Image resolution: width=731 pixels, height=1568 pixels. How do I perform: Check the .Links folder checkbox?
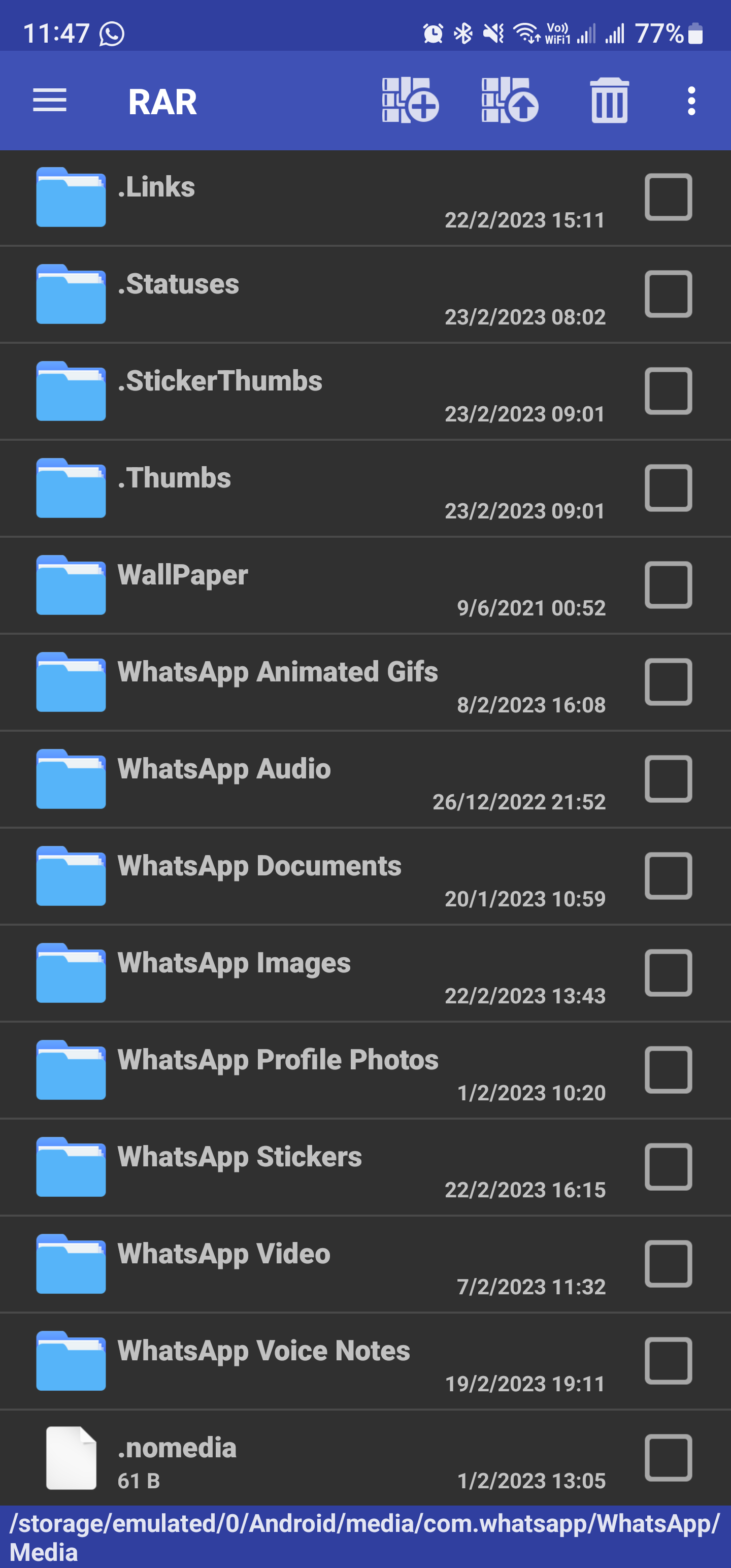669,197
